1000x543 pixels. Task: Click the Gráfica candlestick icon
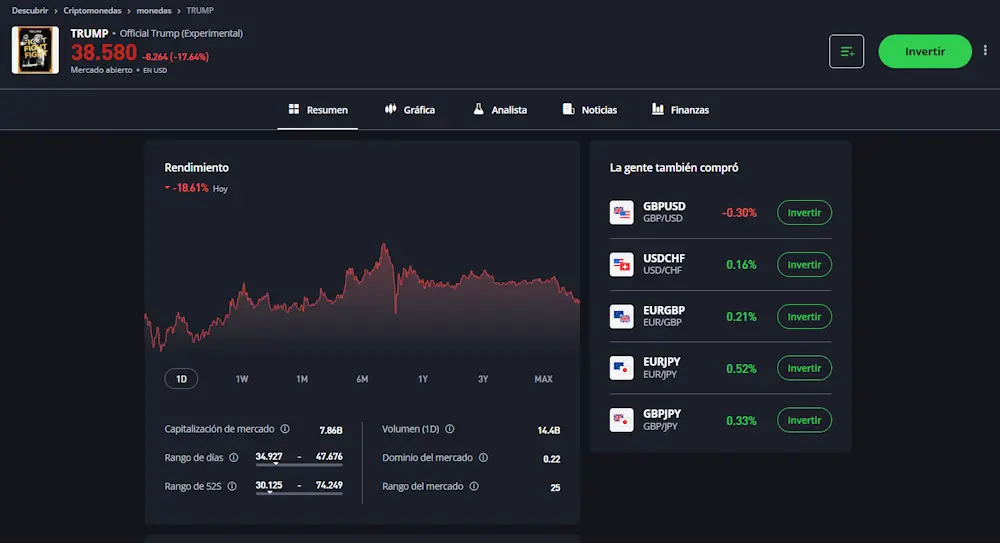[x=390, y=109]
